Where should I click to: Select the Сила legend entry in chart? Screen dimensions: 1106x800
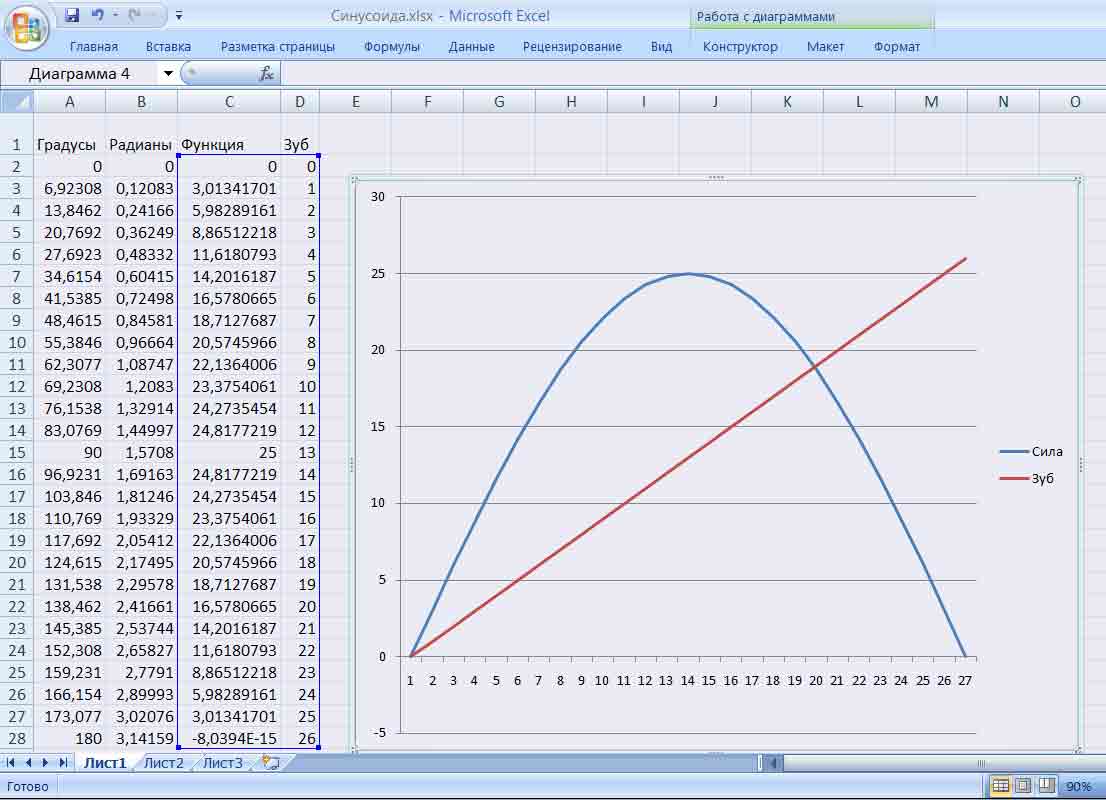tap(1046, 452)
